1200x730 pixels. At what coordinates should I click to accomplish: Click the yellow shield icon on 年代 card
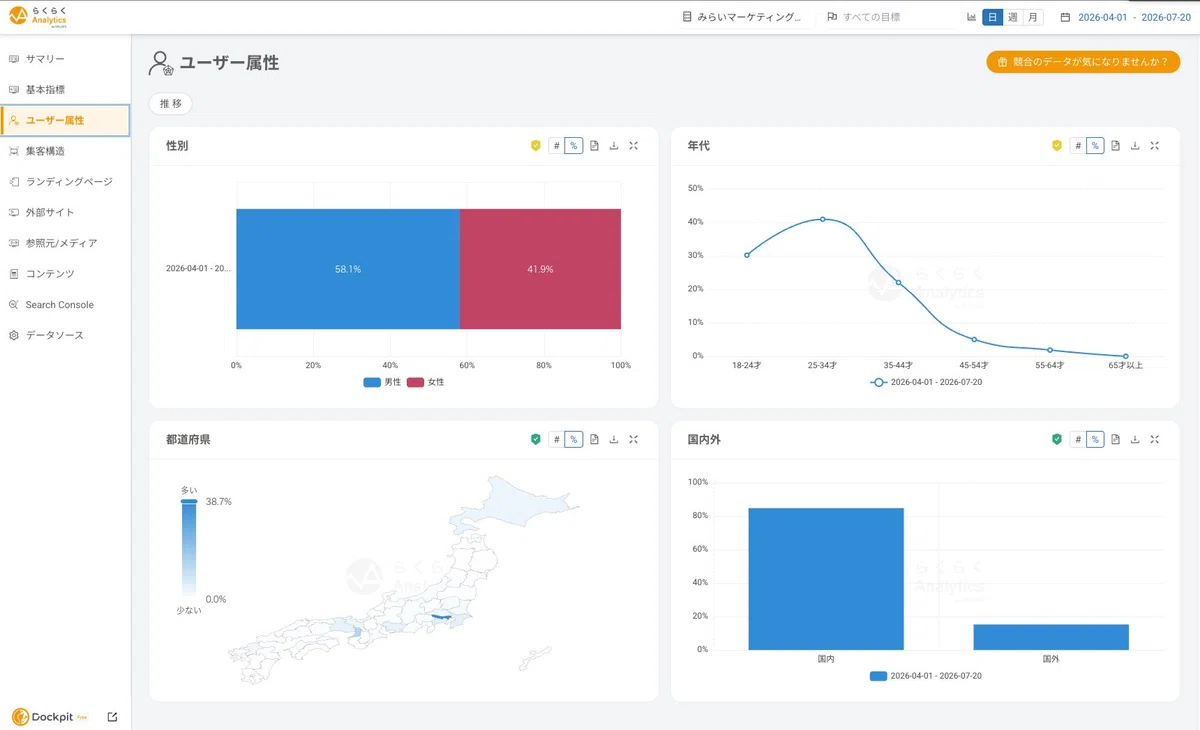1057,146
